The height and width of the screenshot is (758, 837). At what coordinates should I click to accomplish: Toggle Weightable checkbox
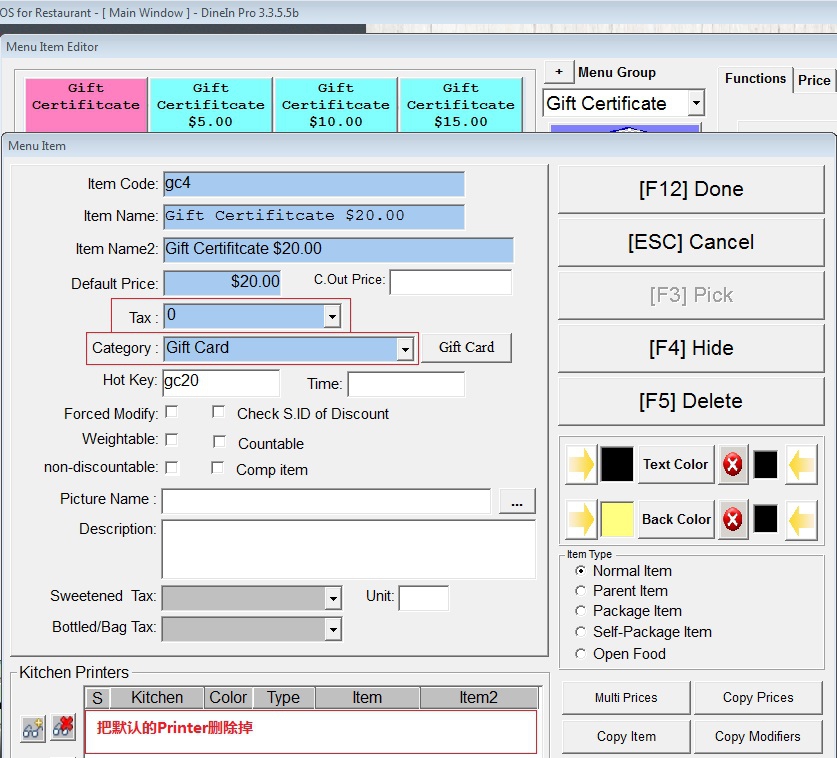pyautogui.click(x=171, y=439)
